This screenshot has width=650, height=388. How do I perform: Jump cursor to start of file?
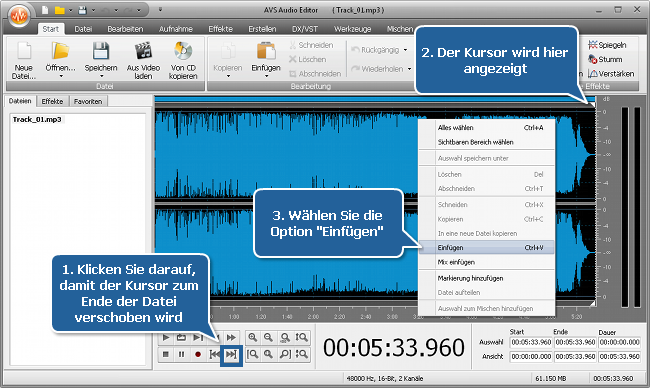(x=214, y=354)
